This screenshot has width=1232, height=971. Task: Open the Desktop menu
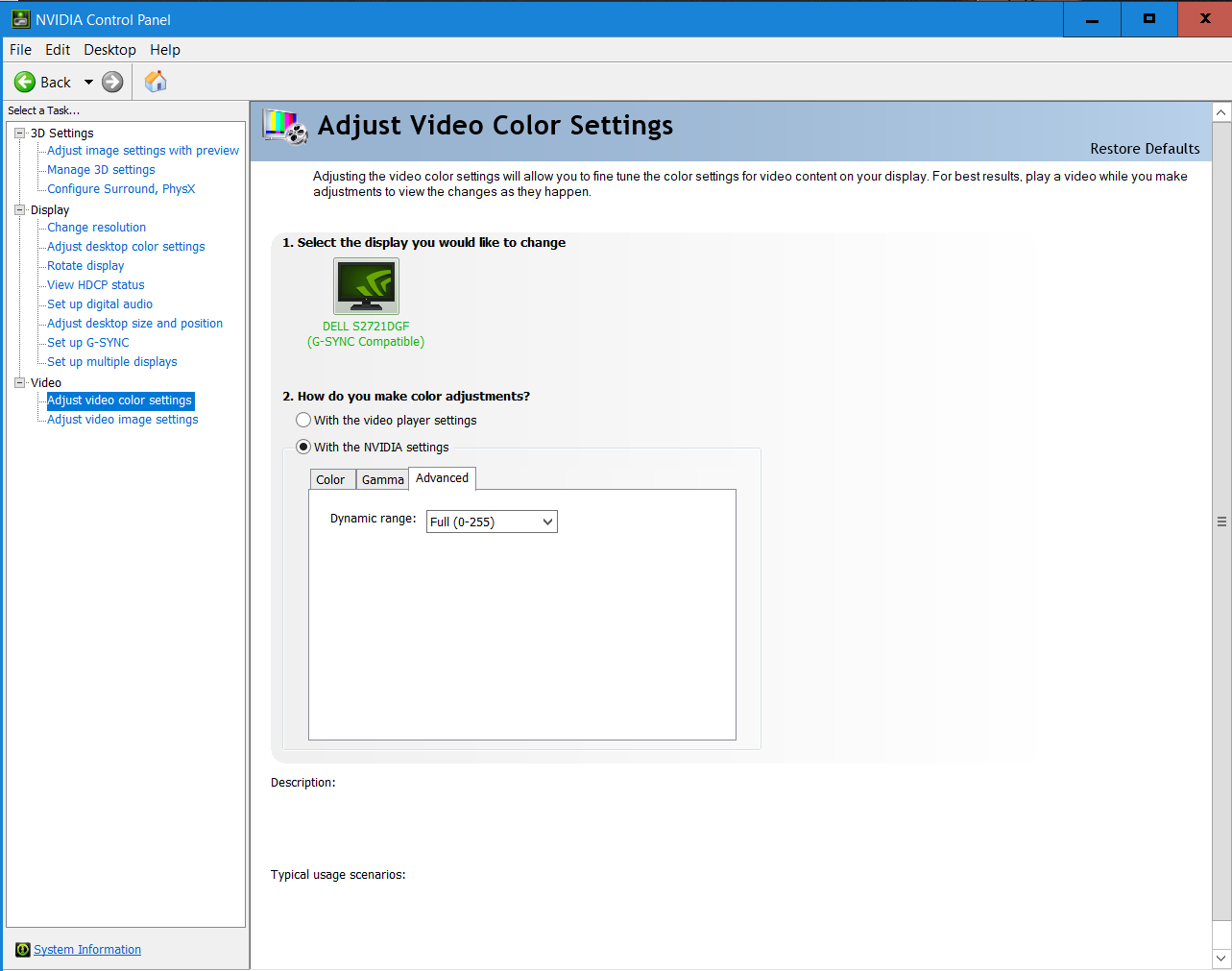[x=109, y=50]
